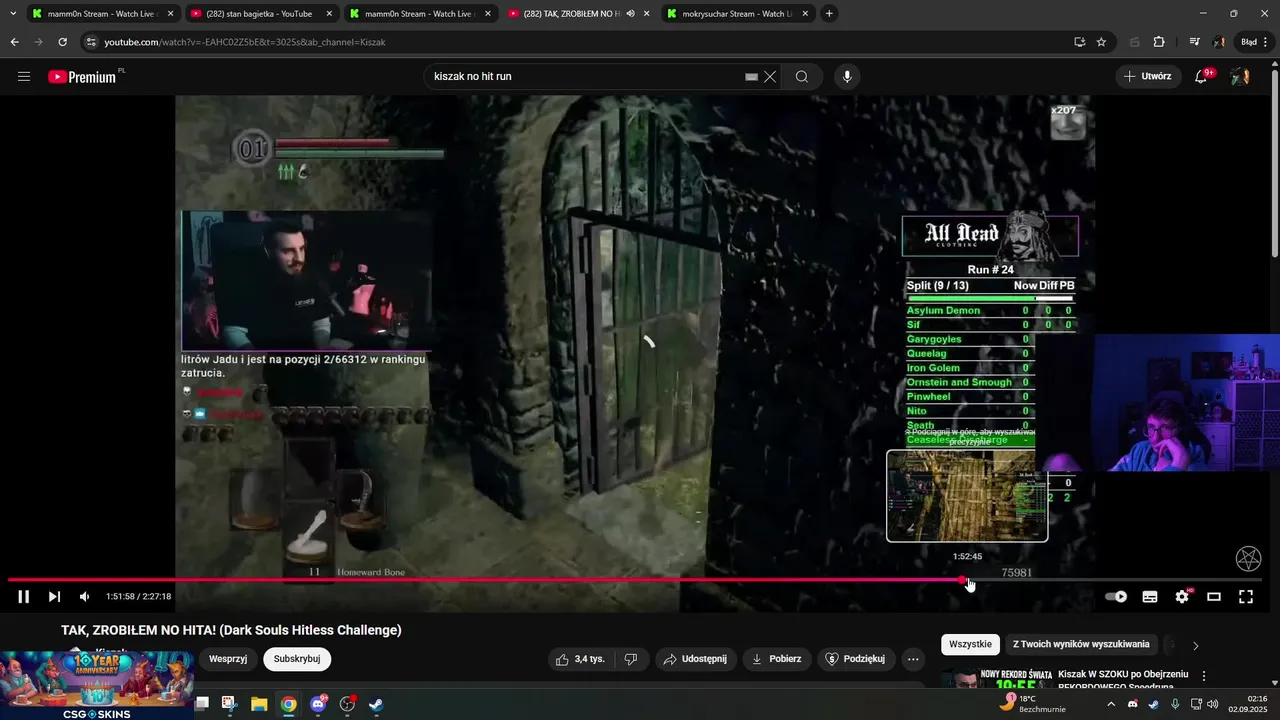1280x720 pixels.
Task: Open YouTube notifications bell
Action: coord(1202,77)
